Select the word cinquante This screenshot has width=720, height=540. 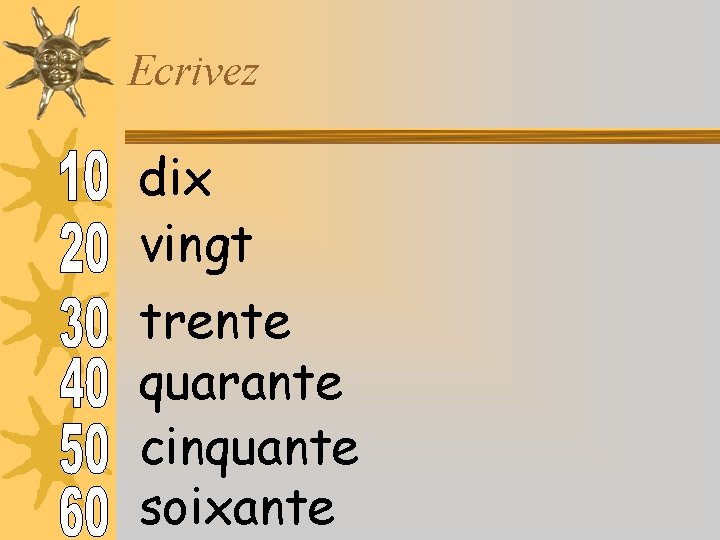(249, 452)
